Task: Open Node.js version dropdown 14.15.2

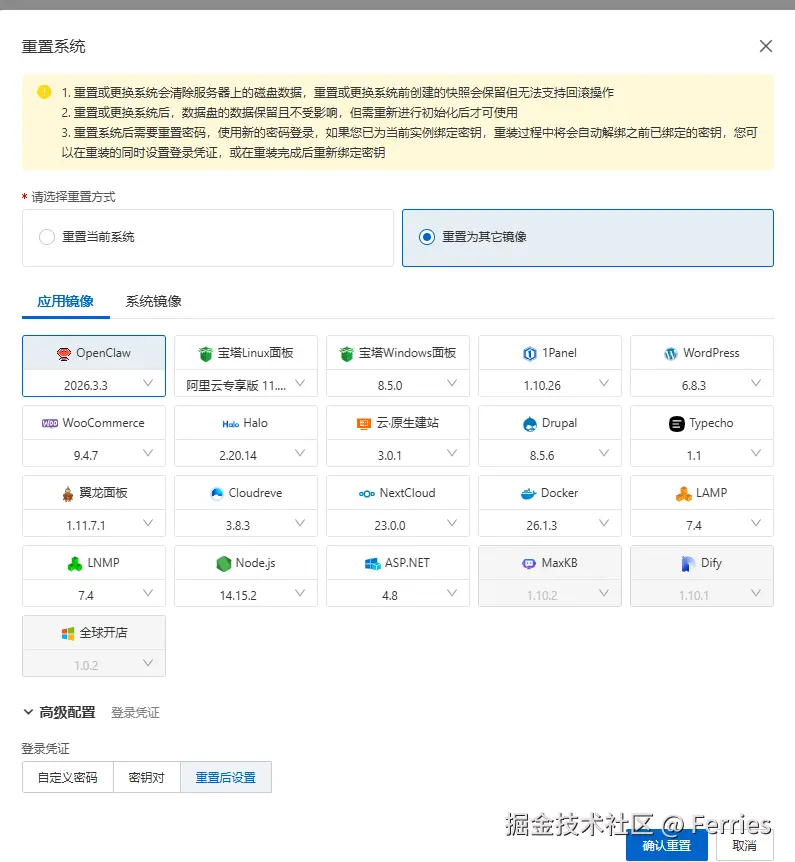Action: tap(246, 594)
